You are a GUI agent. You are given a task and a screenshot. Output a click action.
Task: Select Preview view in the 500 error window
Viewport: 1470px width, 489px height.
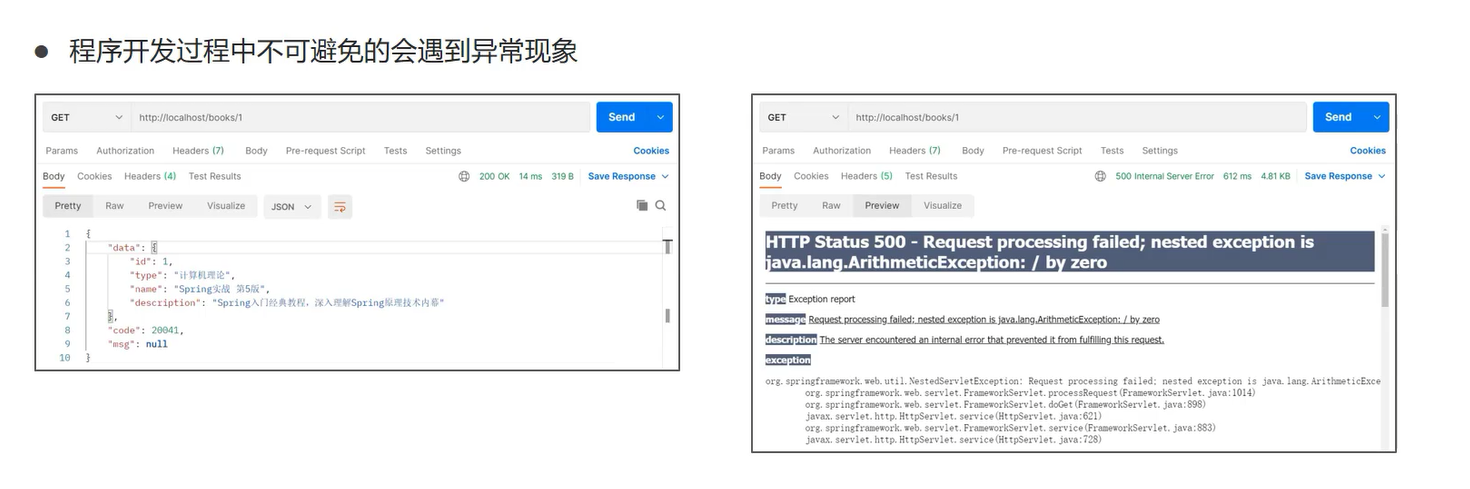pyautogui.click(x=882, y=206)
